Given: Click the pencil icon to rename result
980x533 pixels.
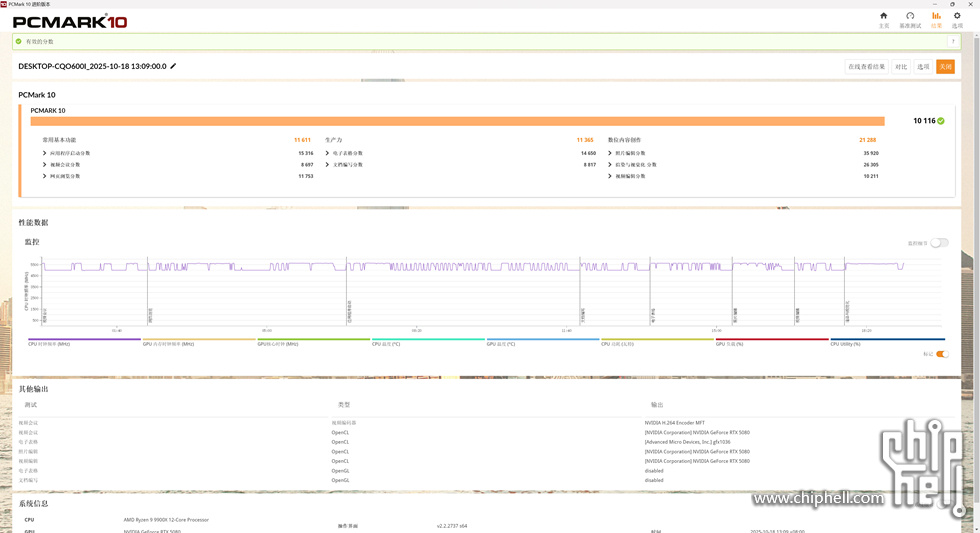Looking at the screenshot, I should point(174,66).
